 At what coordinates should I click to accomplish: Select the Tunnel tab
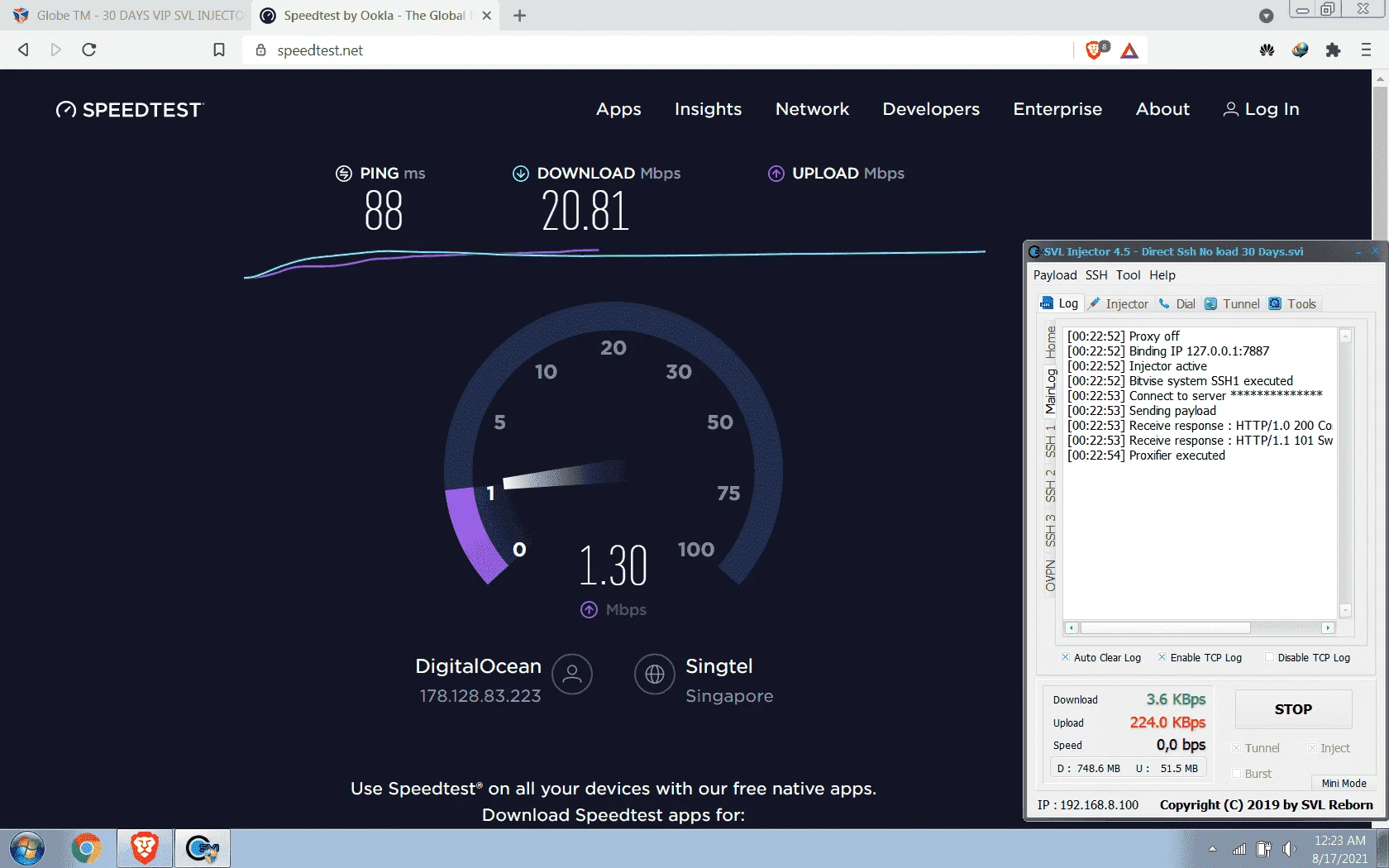(x=1232, y=303)
